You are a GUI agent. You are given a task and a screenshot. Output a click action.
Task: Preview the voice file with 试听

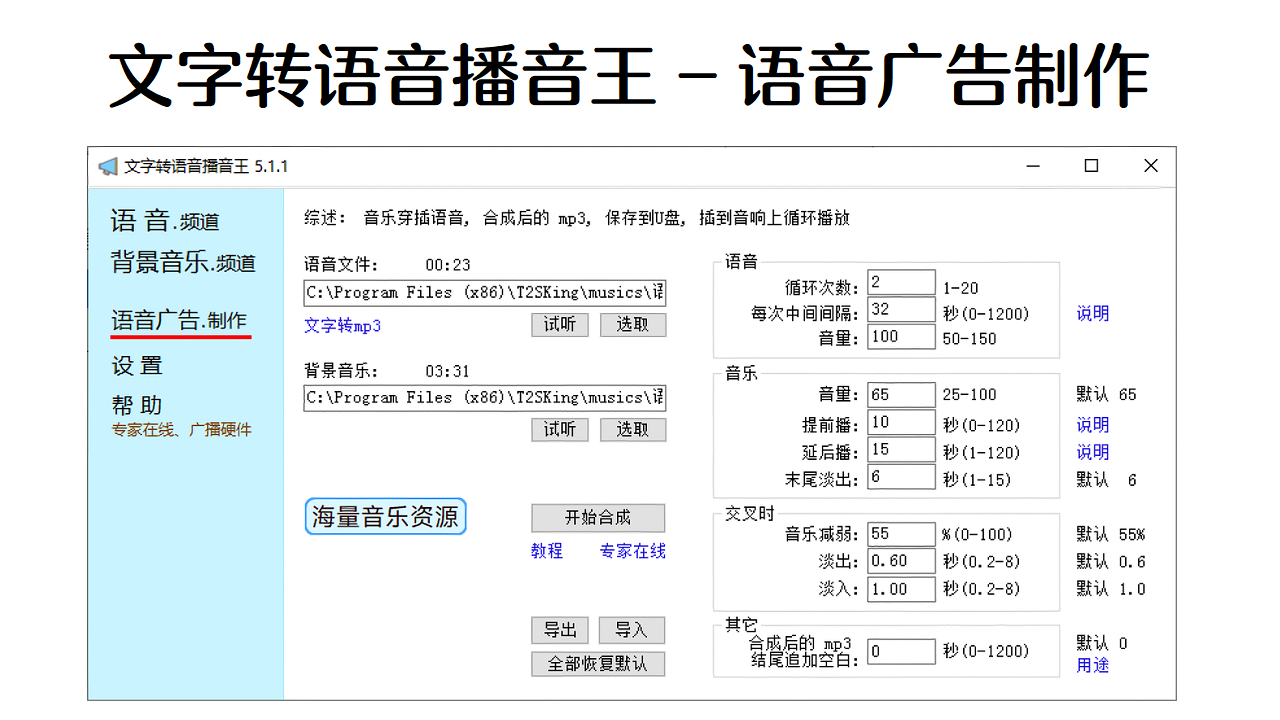point(559,324)
